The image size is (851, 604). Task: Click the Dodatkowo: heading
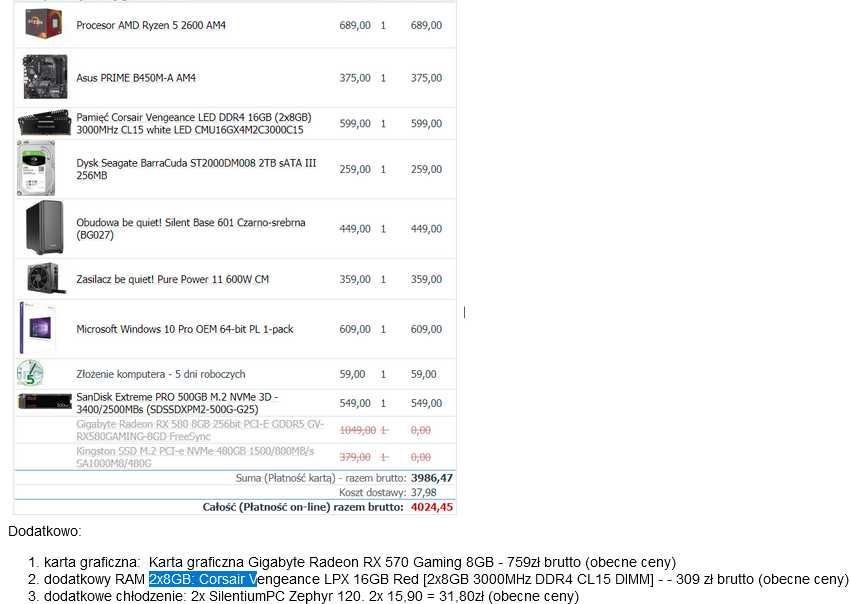(45, 531)
